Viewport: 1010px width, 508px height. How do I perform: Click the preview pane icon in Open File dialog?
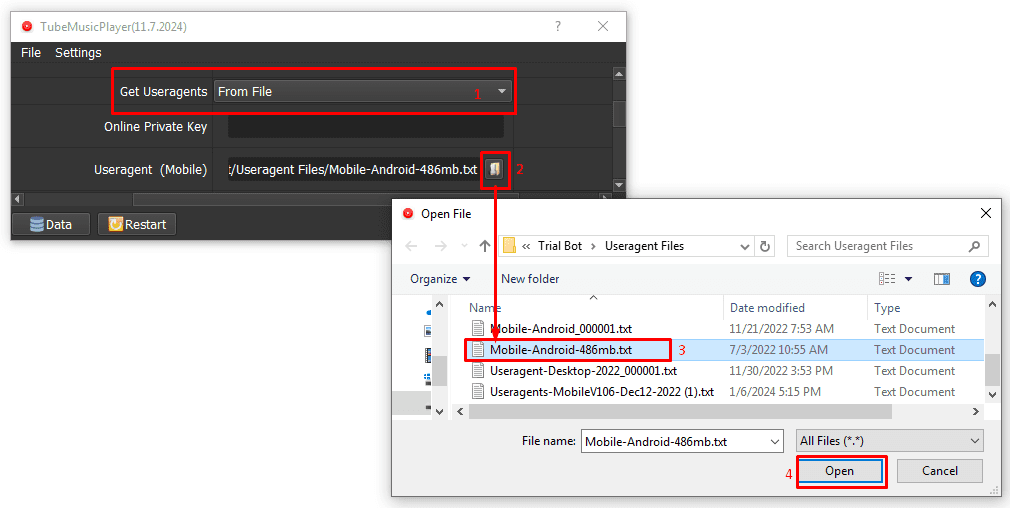coord(942,279)
